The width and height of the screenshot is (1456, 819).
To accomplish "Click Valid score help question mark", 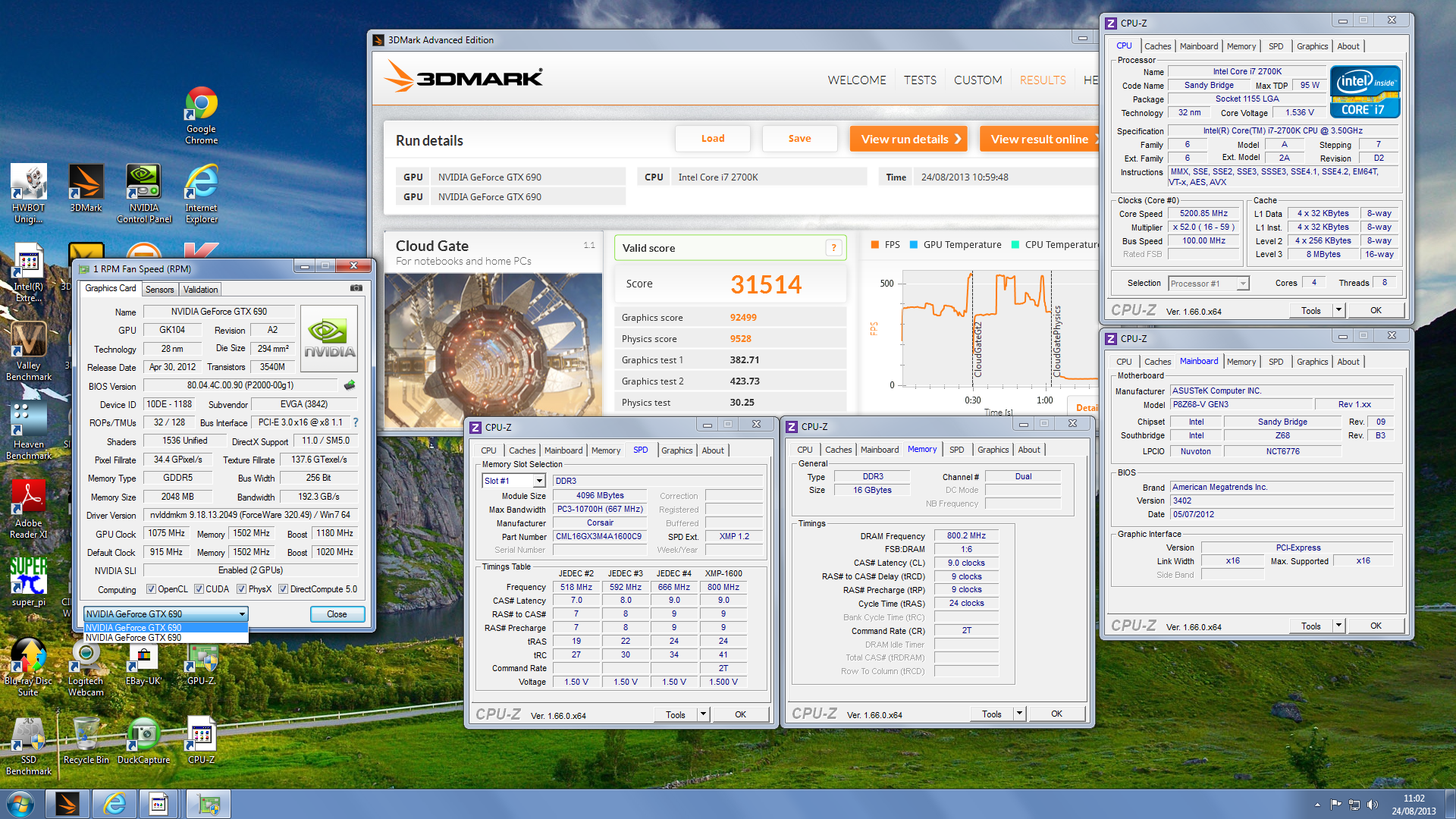I will (x=833, y=247).
